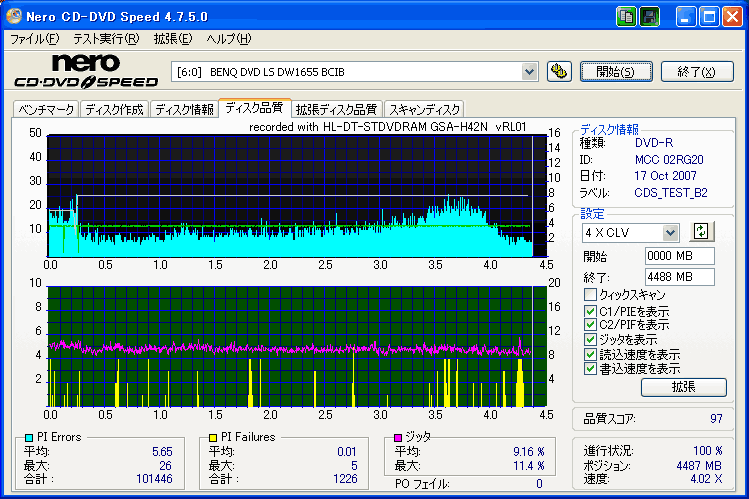Click jitter average 9.16 %
This screenshot has width=749, height=499.
click(529, 451)
